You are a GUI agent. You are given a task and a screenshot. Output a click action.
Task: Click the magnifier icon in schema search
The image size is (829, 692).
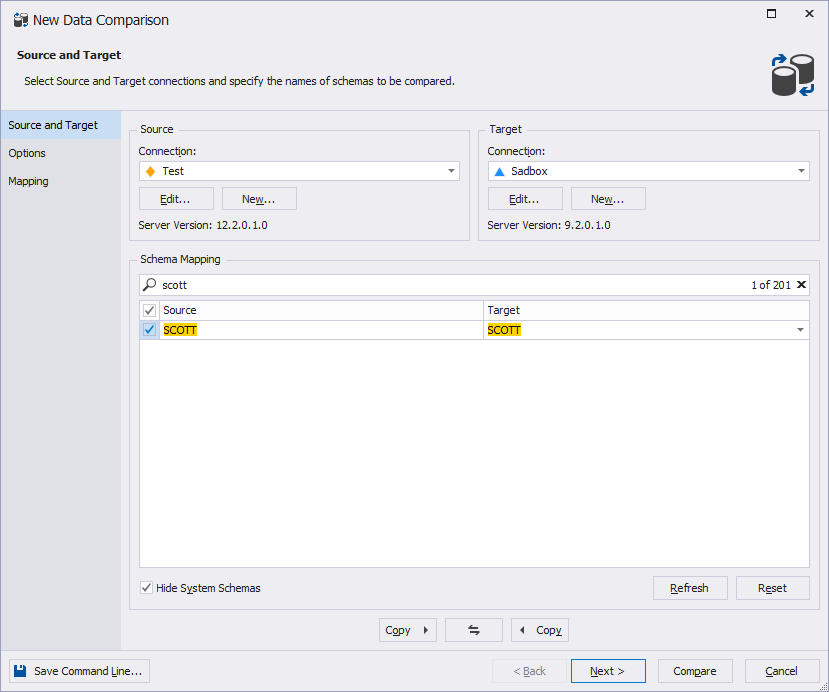point(150,285)
